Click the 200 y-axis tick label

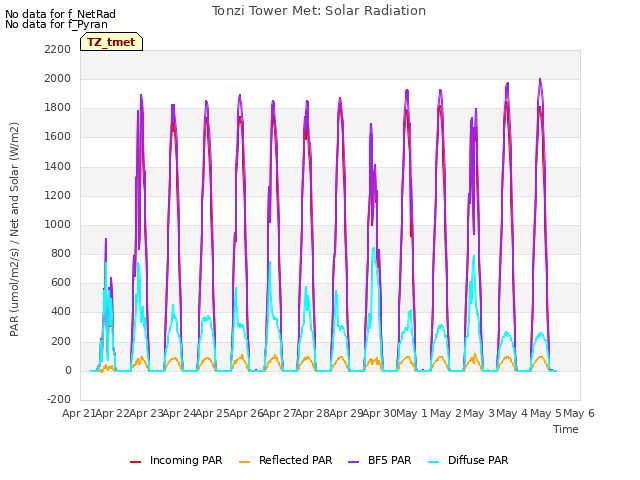pyautogui.click(x=61, y=341)
